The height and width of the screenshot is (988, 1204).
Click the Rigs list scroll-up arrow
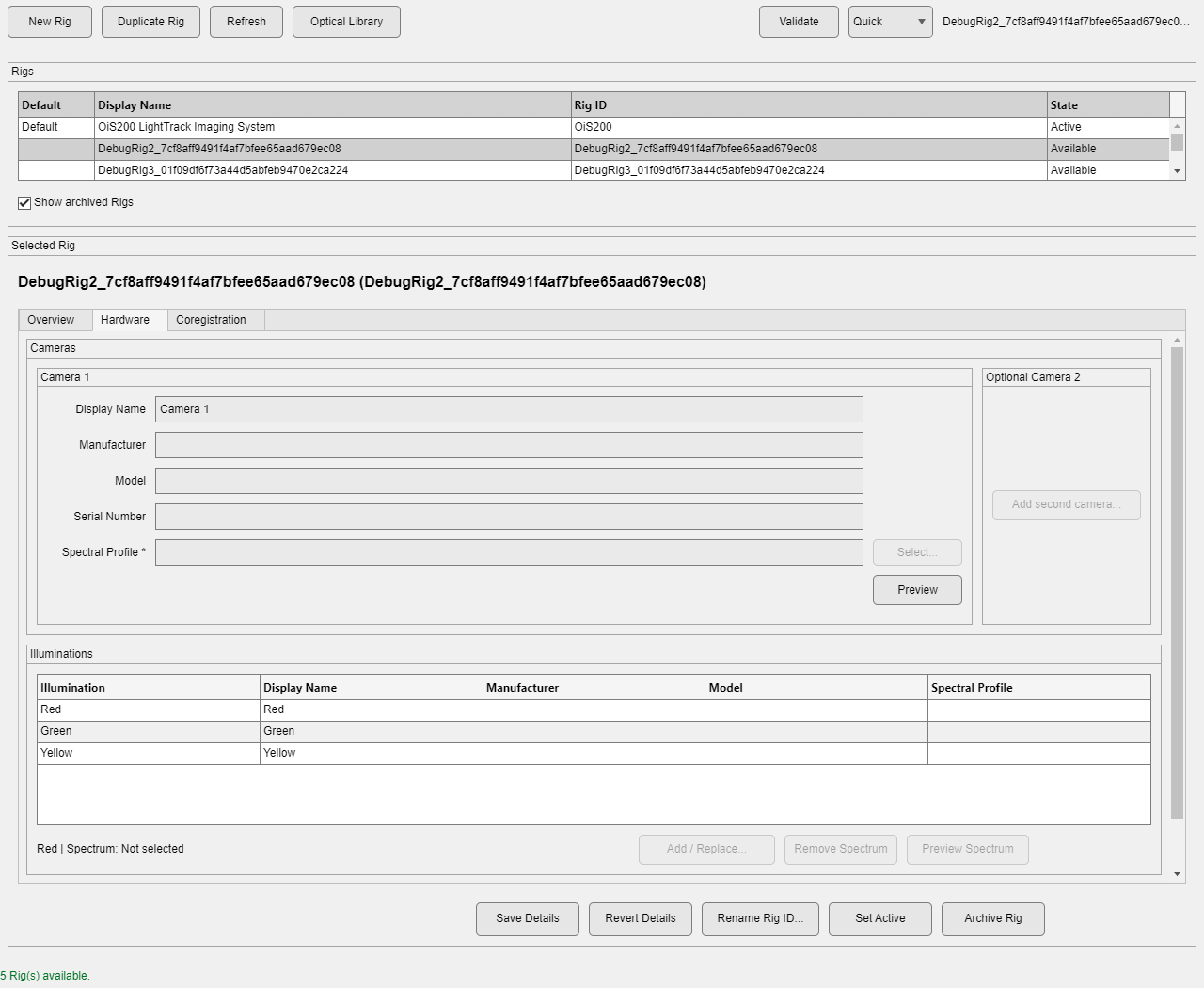tap(1177, 126)
